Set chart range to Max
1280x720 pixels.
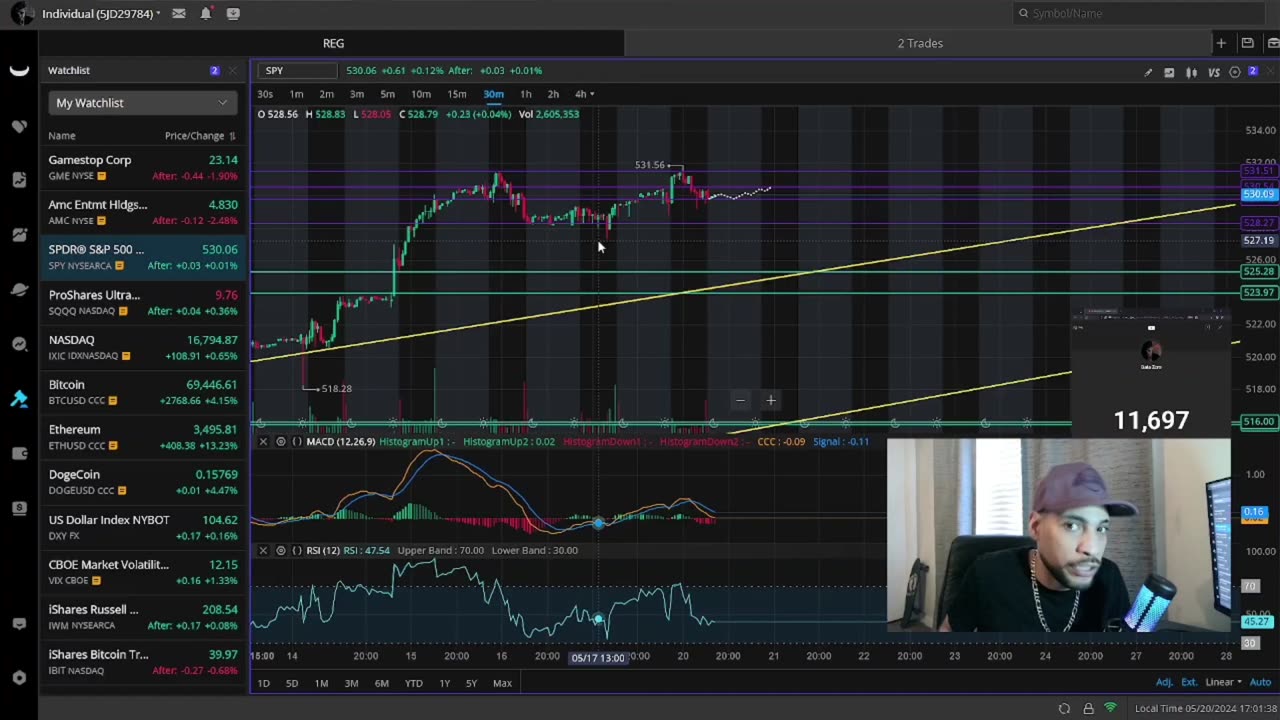502,683
